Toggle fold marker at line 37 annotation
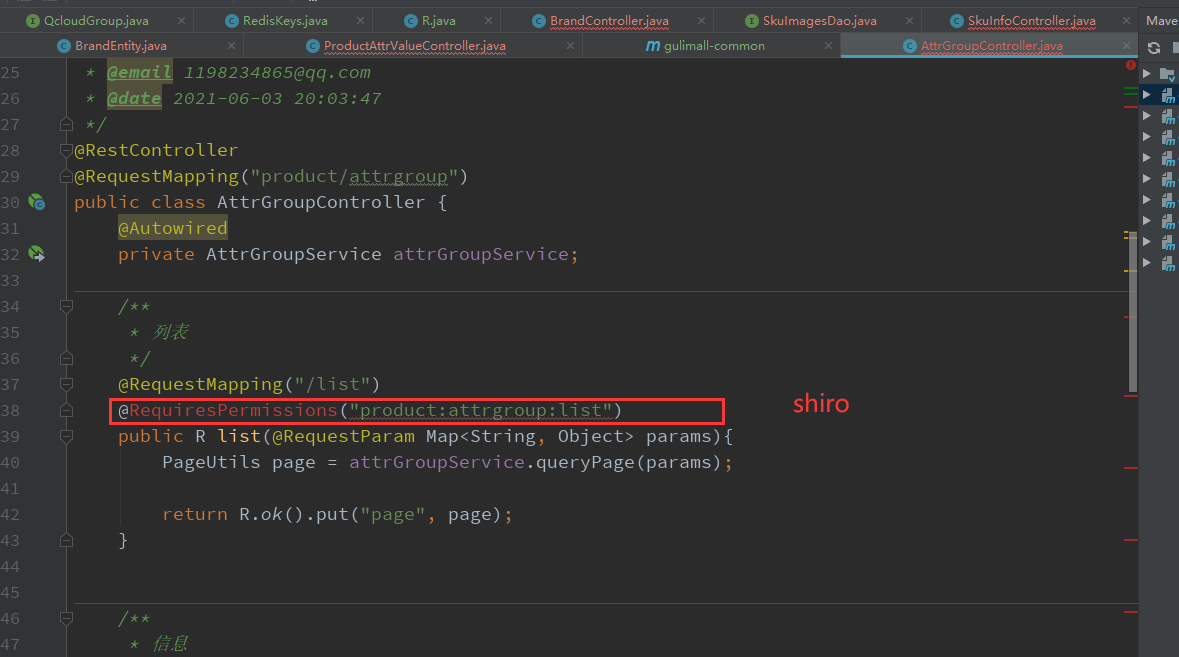1179x657 pixels. click(66, 384)
